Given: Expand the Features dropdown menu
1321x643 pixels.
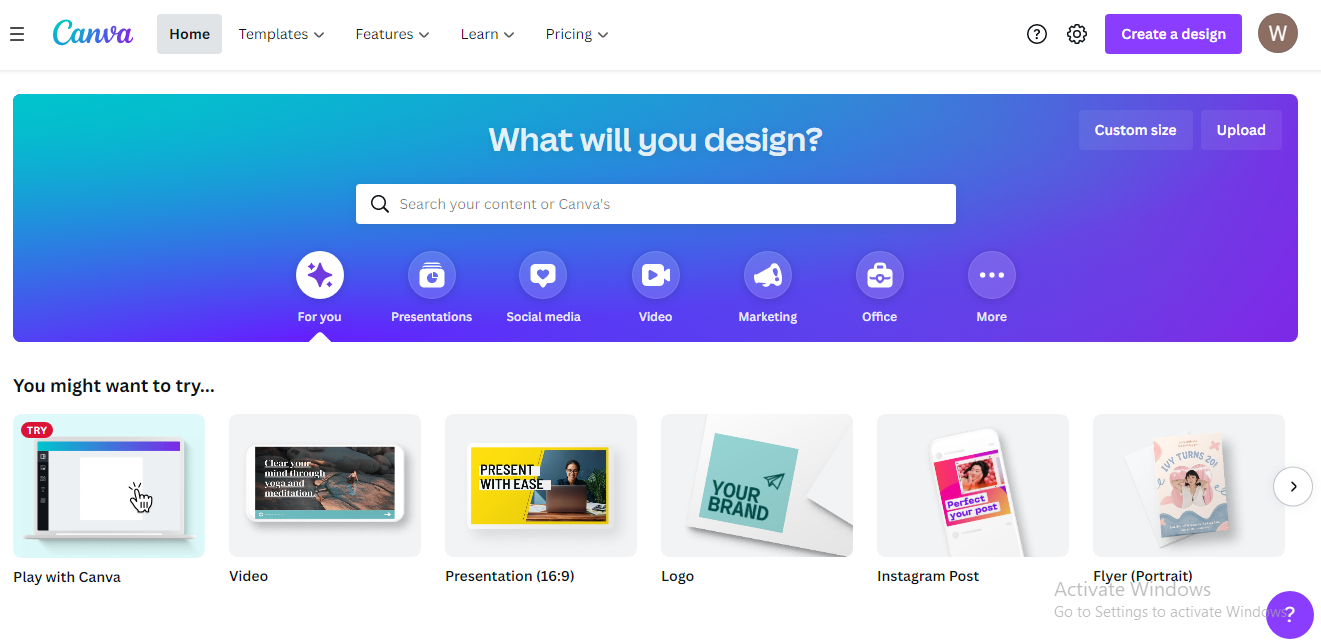Looking at the screenshot, I should click(x=392, y=34).
